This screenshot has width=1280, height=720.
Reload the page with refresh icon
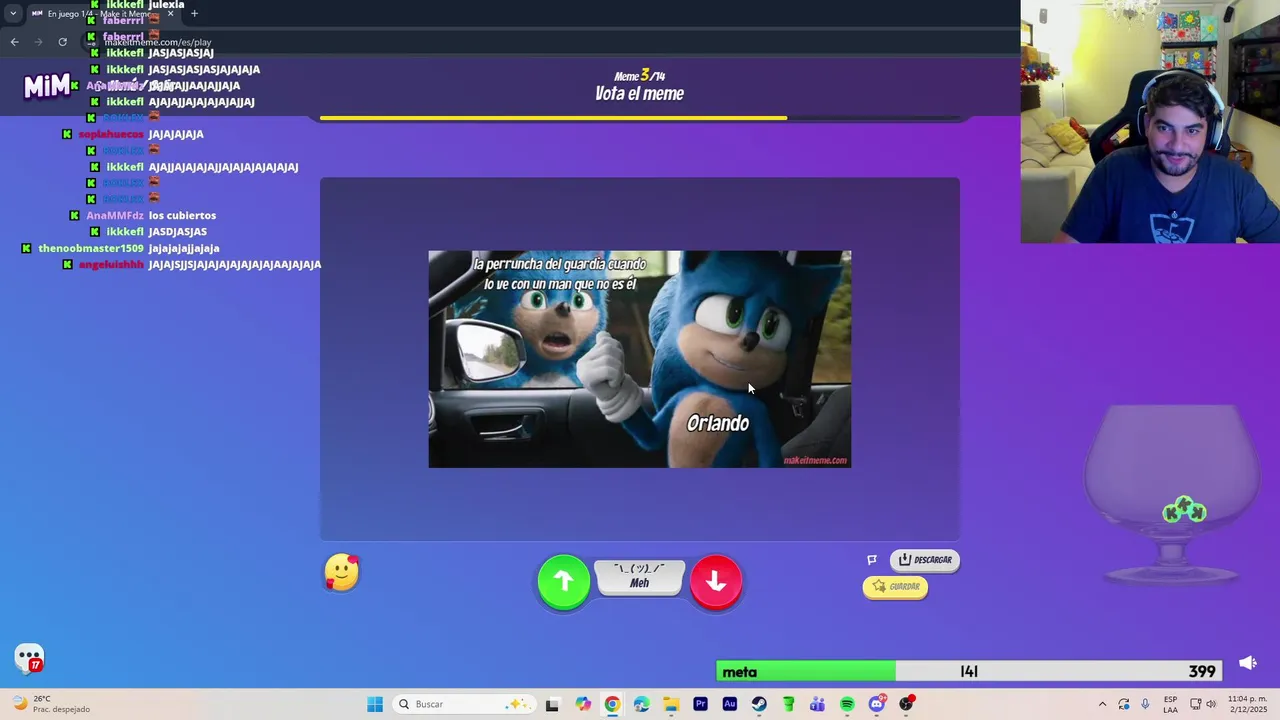click(x=62, y=42)
